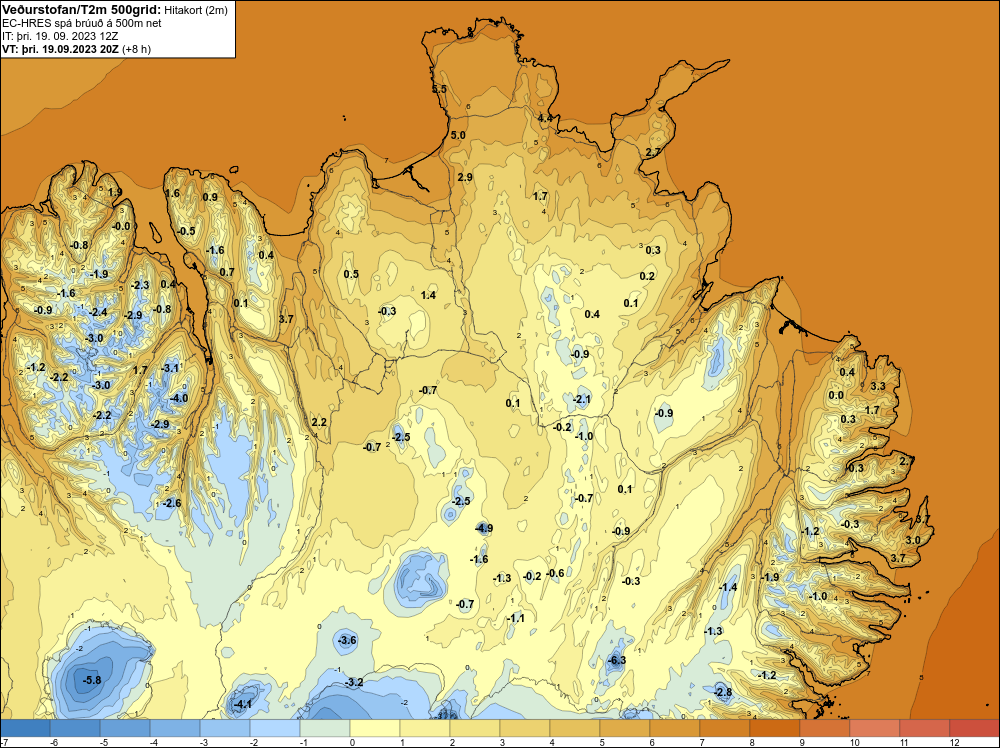This screenshot has width=1000, height=748.
Task: Click the -2.3 temperature label
Action: (x=140, y=285)
